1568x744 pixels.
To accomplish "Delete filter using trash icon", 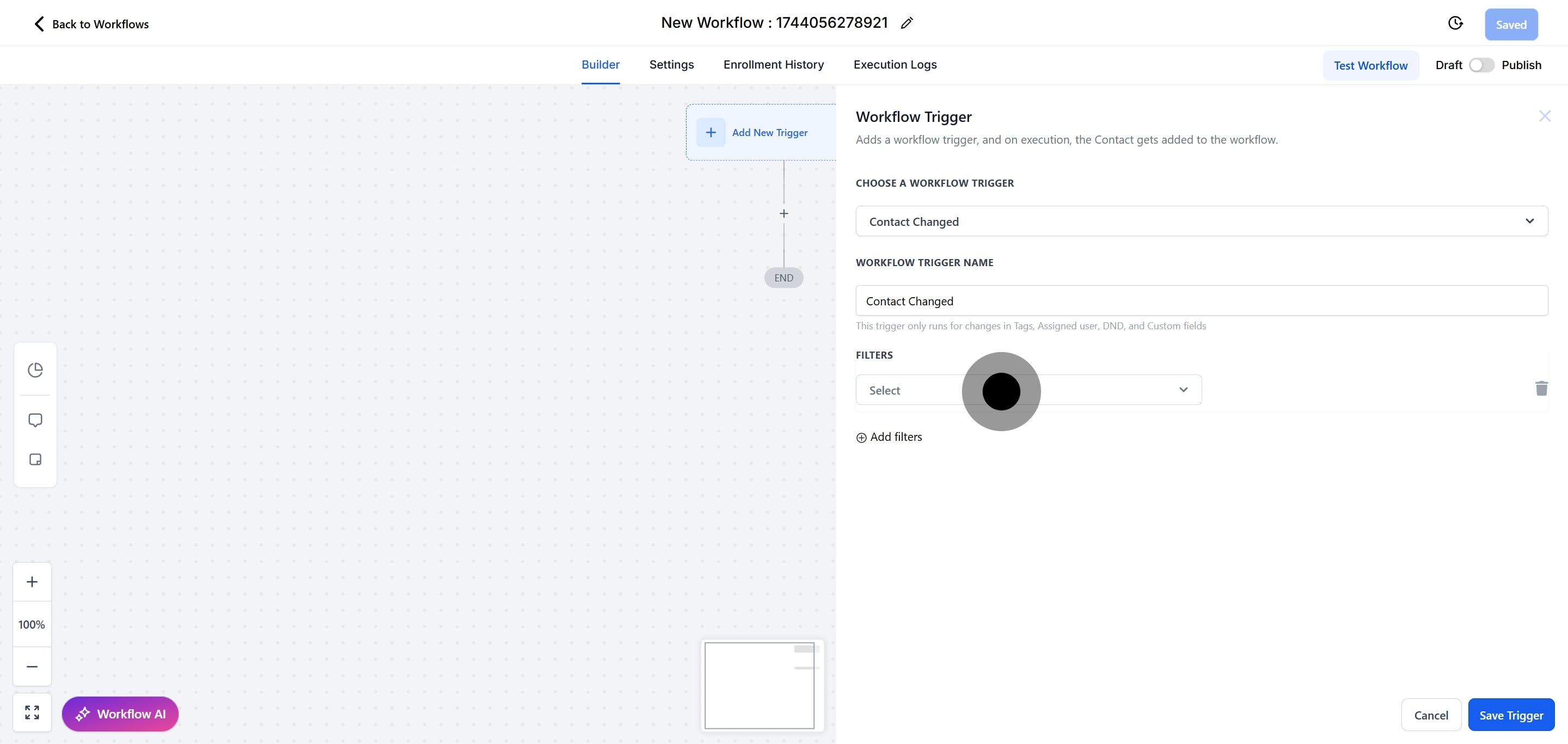I will coord(1541,388).
